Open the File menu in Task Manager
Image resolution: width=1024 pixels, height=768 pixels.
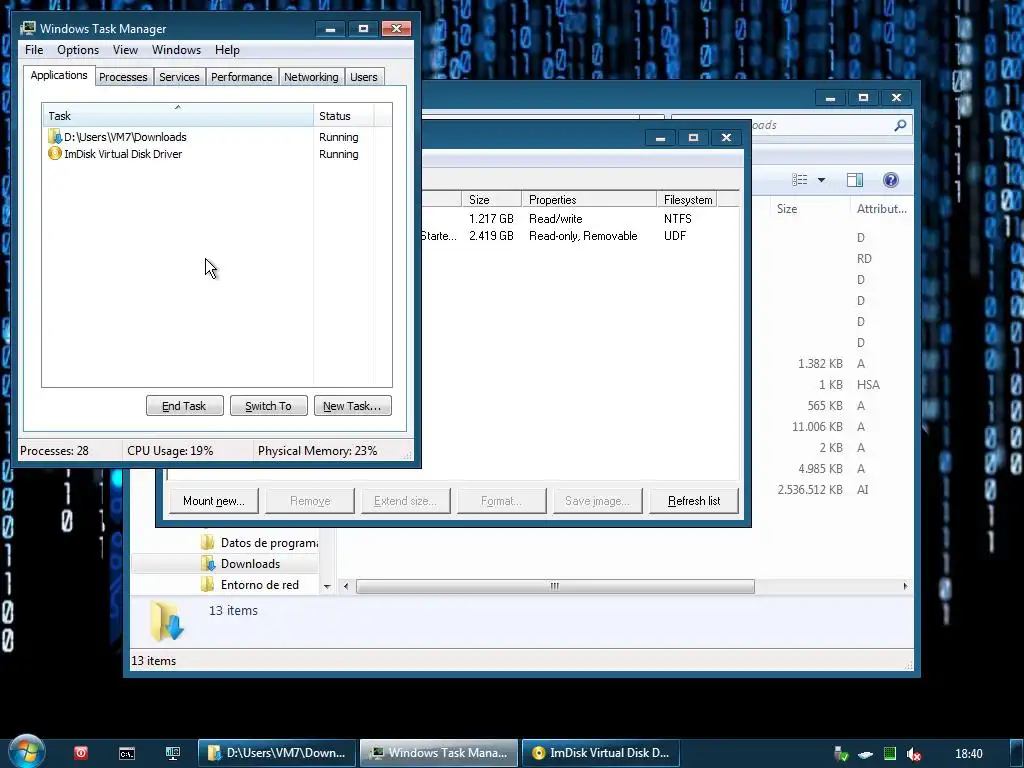click(x=34, y=50)
